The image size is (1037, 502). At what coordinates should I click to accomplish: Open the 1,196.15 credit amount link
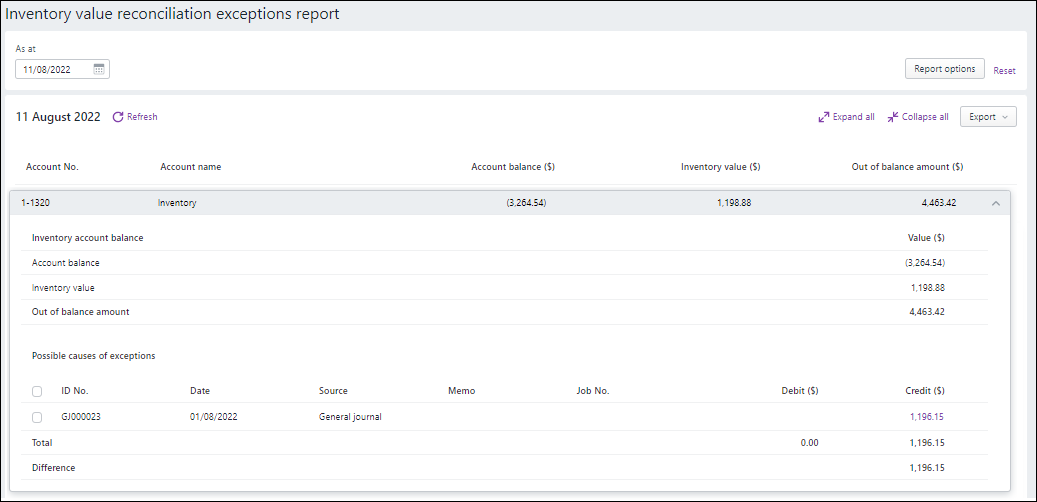pyautogui.click(x=926, y=417)
